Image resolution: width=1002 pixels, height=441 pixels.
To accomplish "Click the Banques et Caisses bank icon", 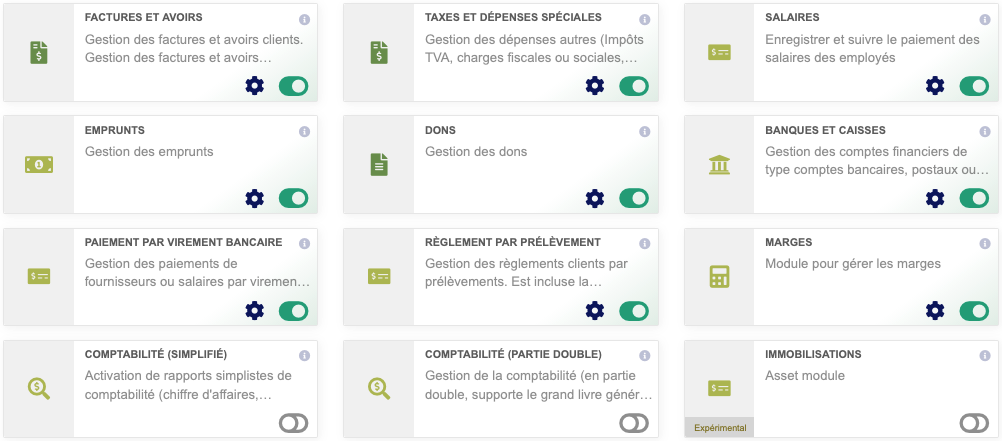I will [x=719, y=164].
